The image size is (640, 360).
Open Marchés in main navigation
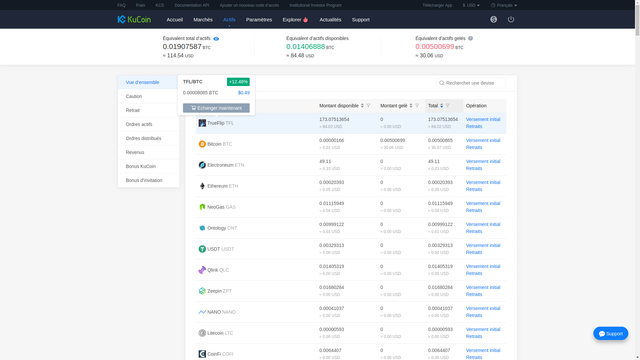tap(203, 20)
